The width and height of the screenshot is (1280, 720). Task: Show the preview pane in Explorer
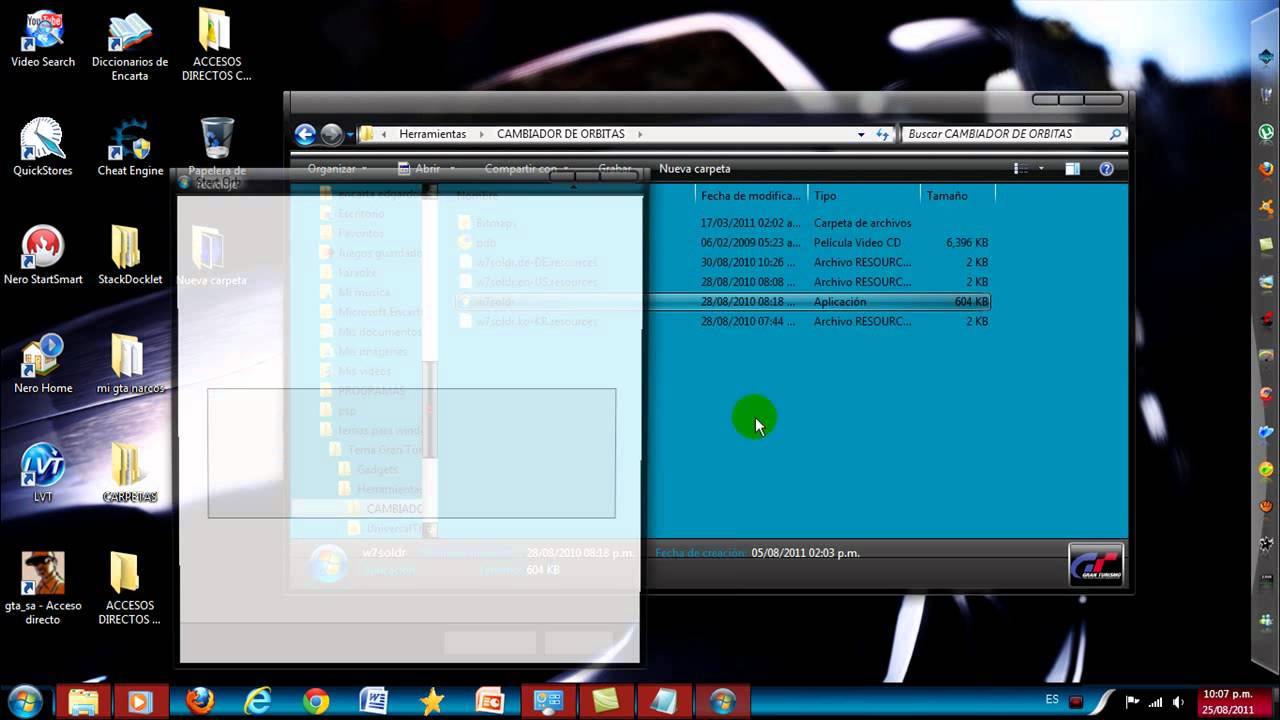pyautogui.click(x=1072, y=169)
